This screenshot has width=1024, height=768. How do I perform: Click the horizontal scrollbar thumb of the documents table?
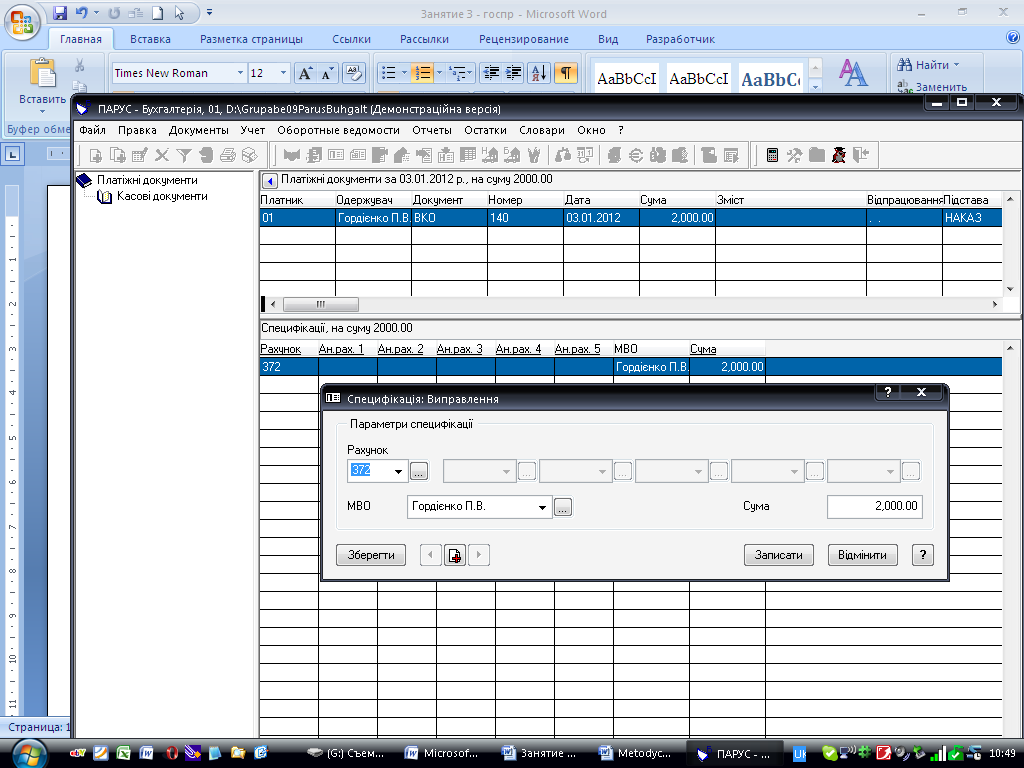point(321,304)
